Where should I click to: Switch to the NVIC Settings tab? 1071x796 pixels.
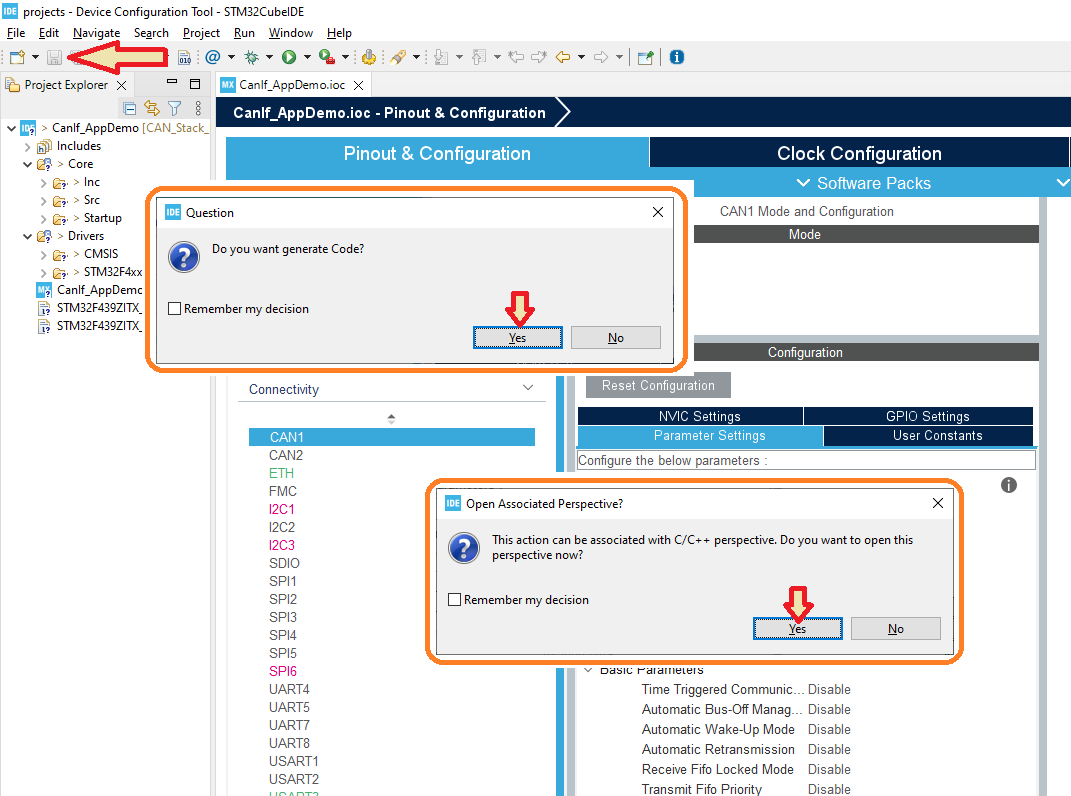coord(691,416)
